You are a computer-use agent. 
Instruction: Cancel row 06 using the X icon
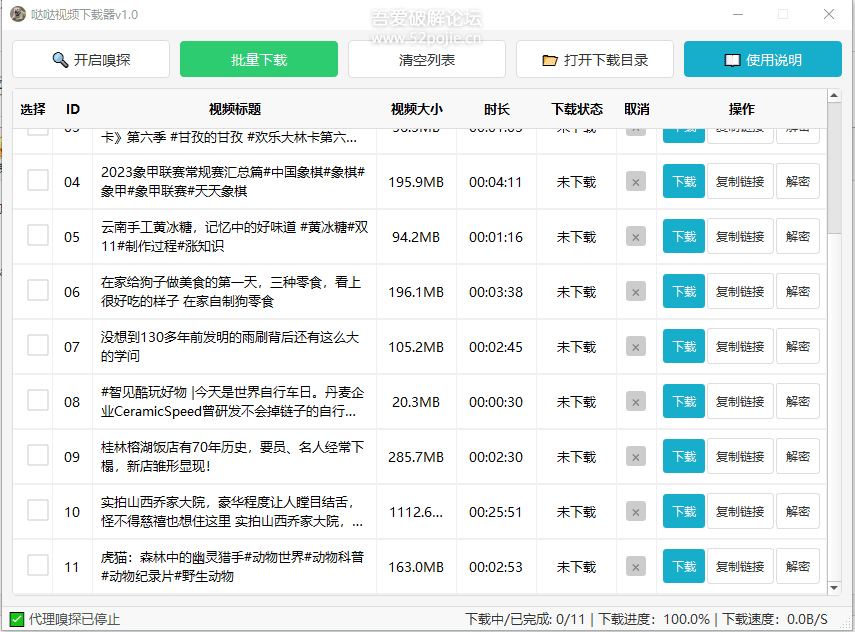tap(636, 292)
